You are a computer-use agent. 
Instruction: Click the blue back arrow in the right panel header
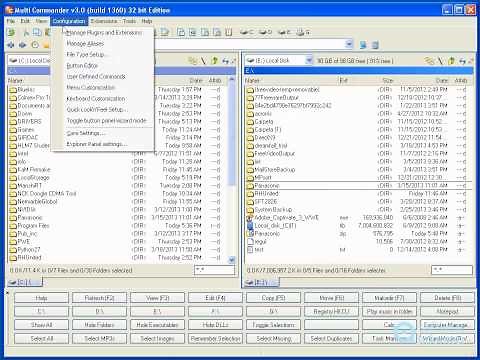[x=462, y=61]
